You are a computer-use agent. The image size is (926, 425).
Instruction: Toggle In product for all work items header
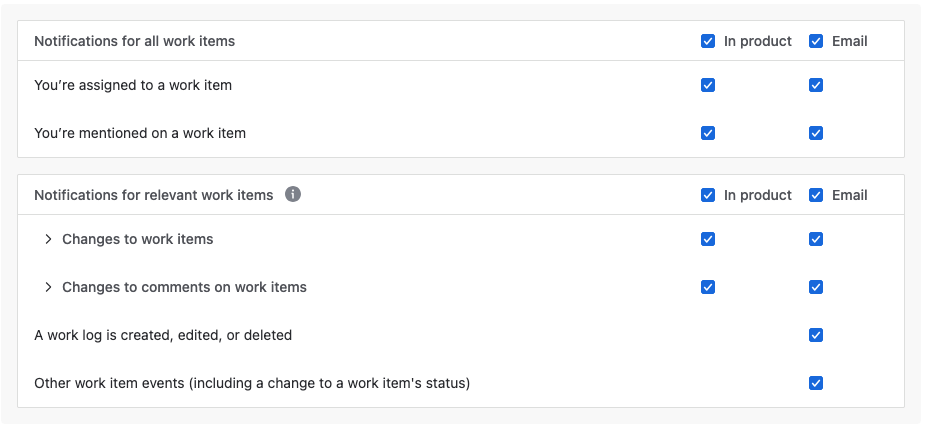(708, 41)
